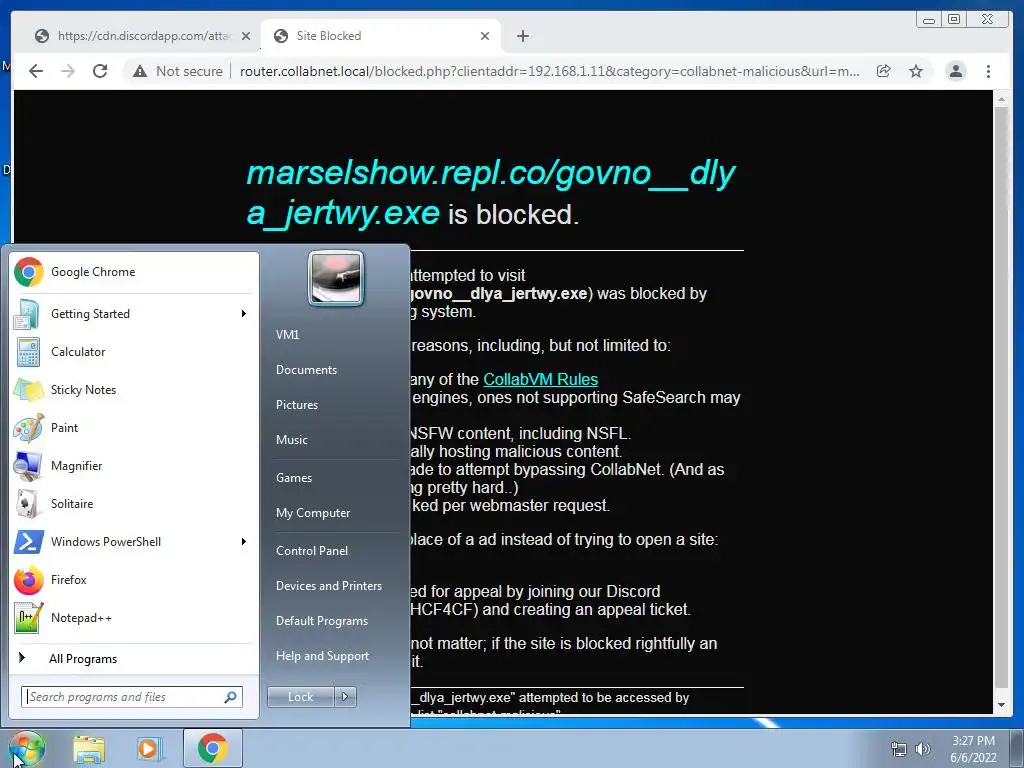Click the page scrollbar up arrow
1024x768 pixels.
click(x=1001, y=99)
